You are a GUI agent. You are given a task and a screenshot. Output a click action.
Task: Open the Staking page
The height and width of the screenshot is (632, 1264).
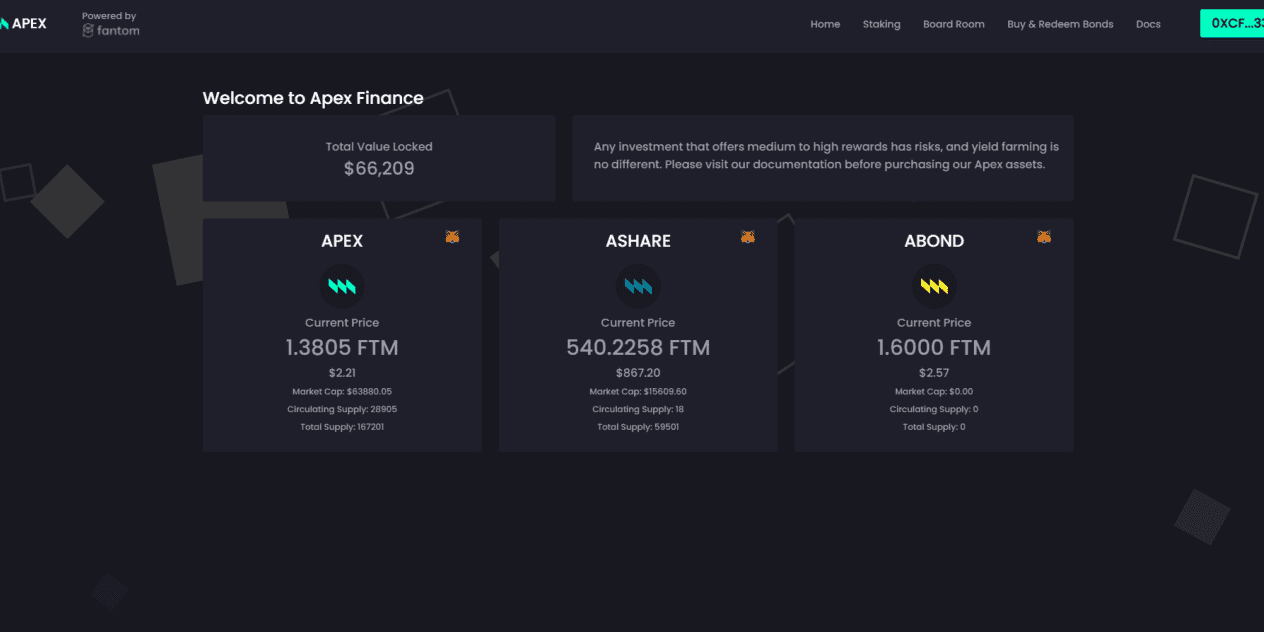point(882,24)
